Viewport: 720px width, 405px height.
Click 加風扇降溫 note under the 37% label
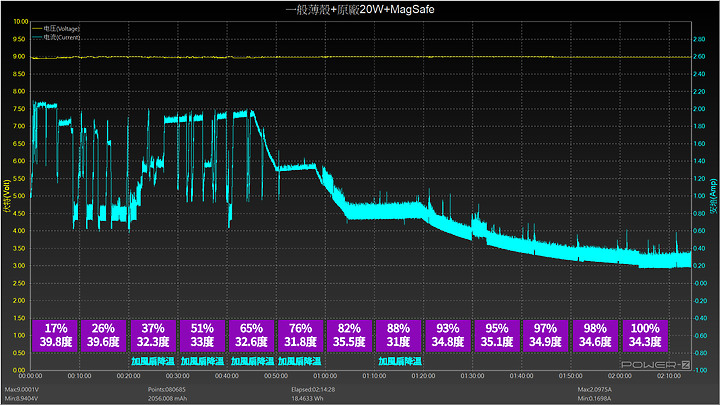point(153,361)
